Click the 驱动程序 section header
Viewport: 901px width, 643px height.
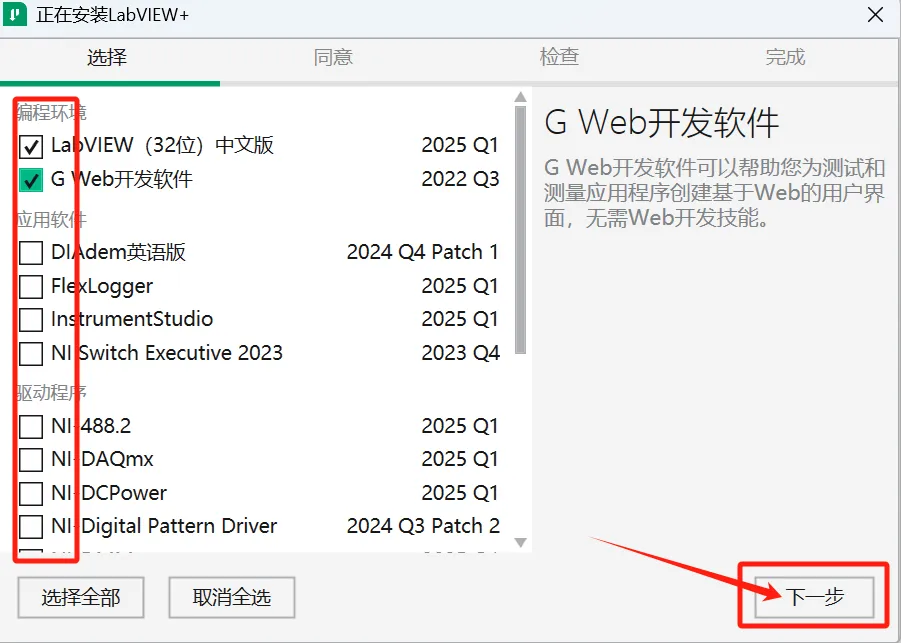pyautogui.click(x=51, y=392)
